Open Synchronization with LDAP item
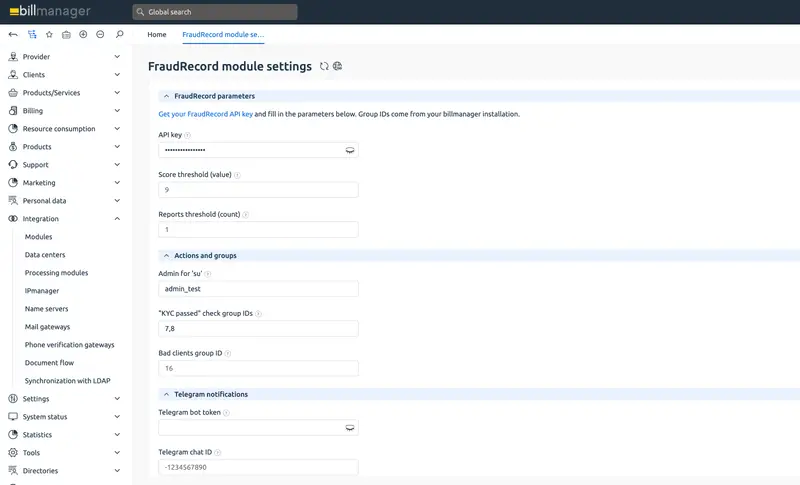The width and height of the screenshot is (800, 485). point(67,380)
